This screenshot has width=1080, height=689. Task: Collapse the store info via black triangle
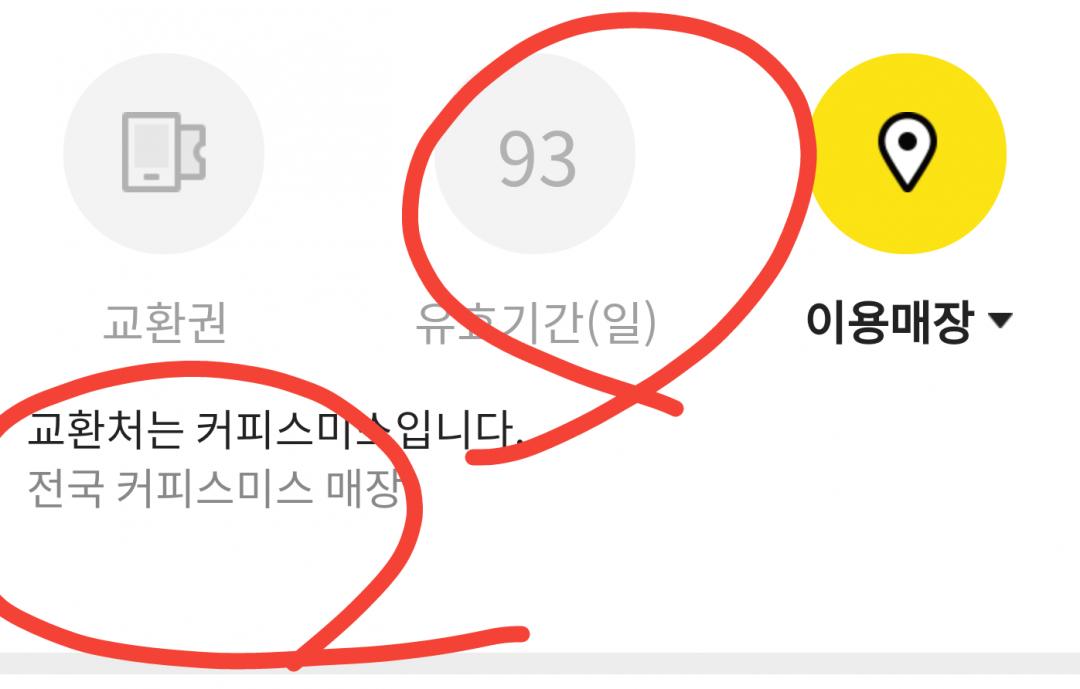click(1000, 320)
